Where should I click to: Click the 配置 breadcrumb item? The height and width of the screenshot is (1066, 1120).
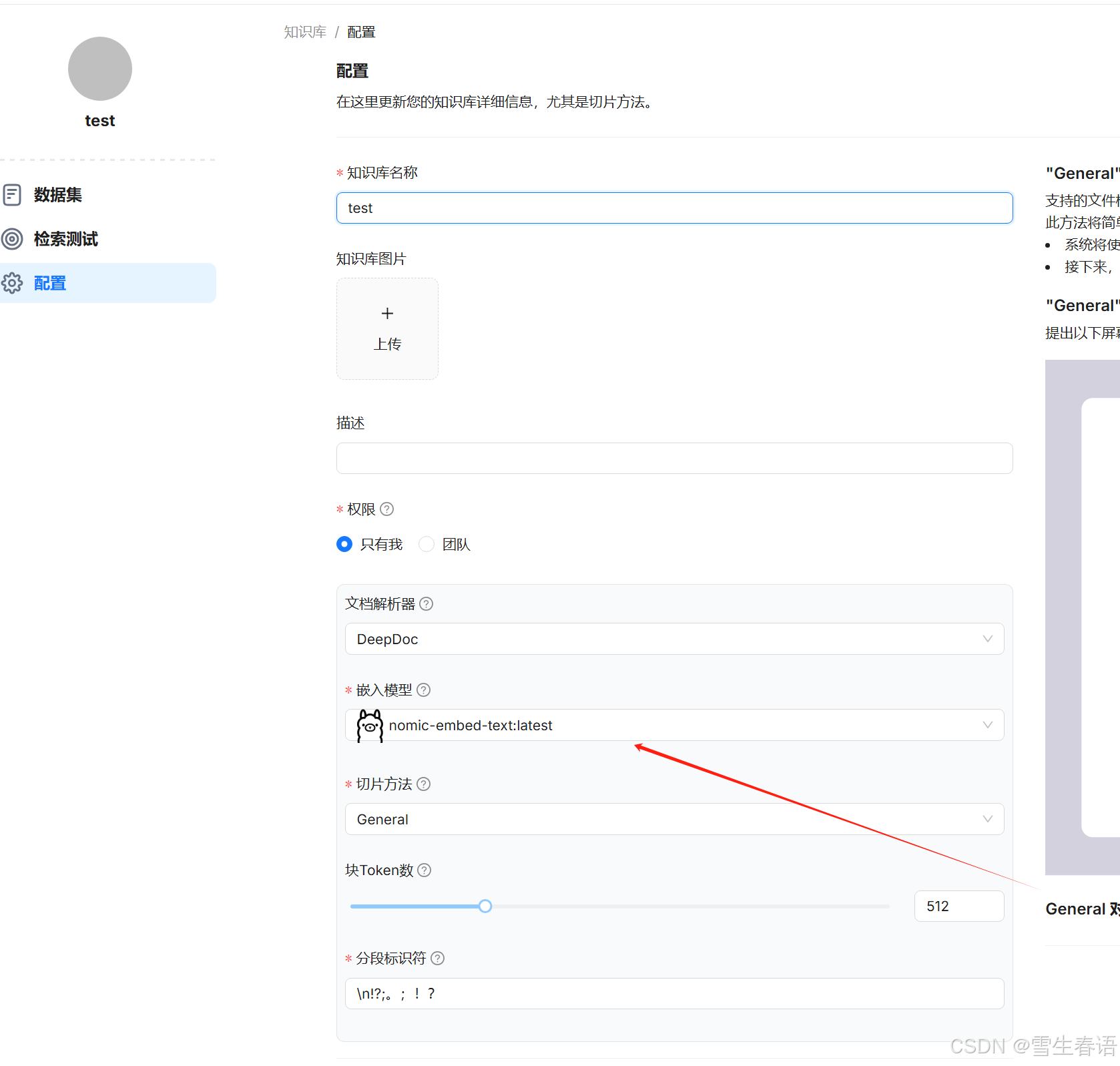click(x=360, y=31)
